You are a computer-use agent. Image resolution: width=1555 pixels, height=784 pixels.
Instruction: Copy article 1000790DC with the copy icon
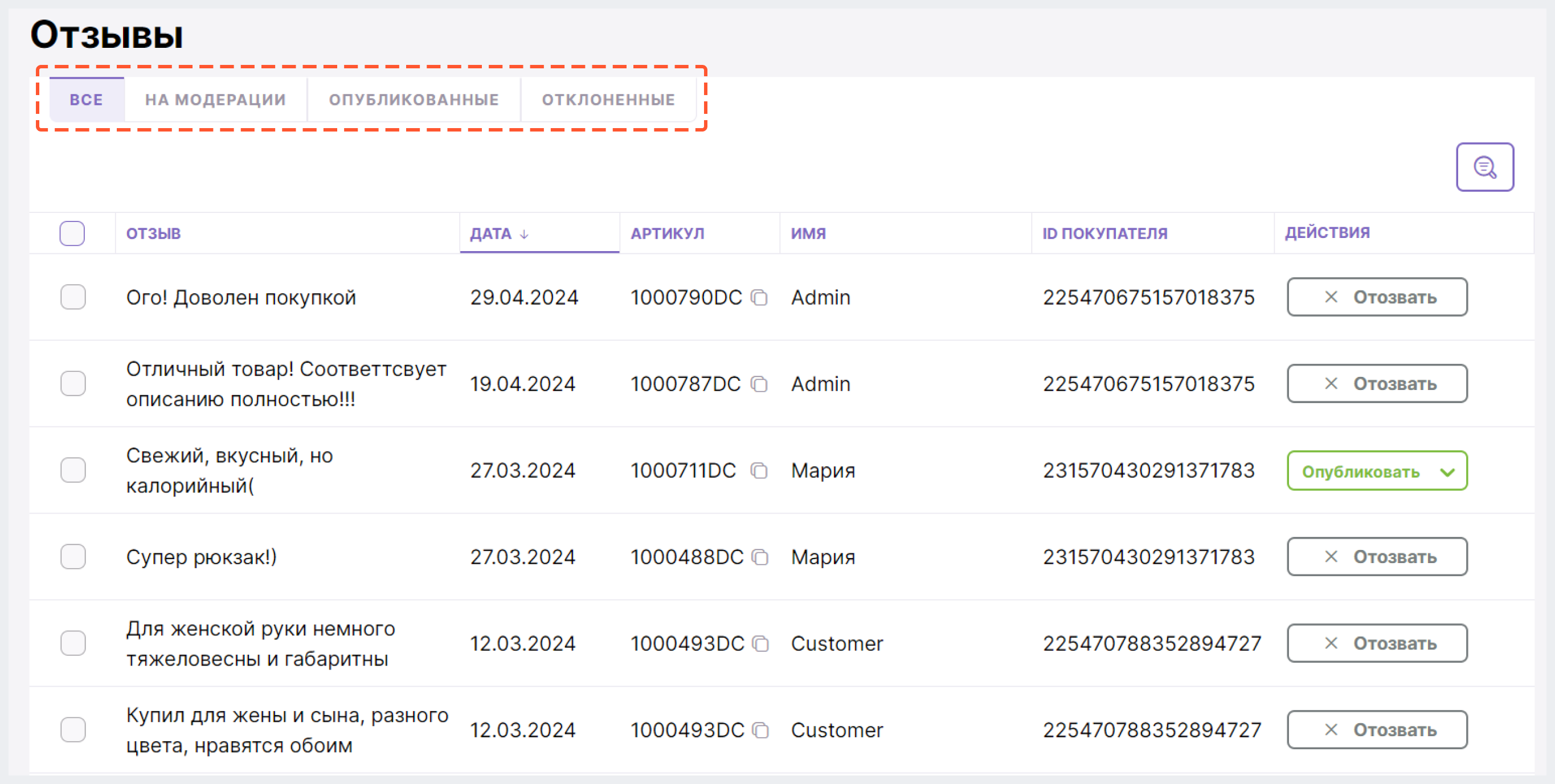[759, 298]
